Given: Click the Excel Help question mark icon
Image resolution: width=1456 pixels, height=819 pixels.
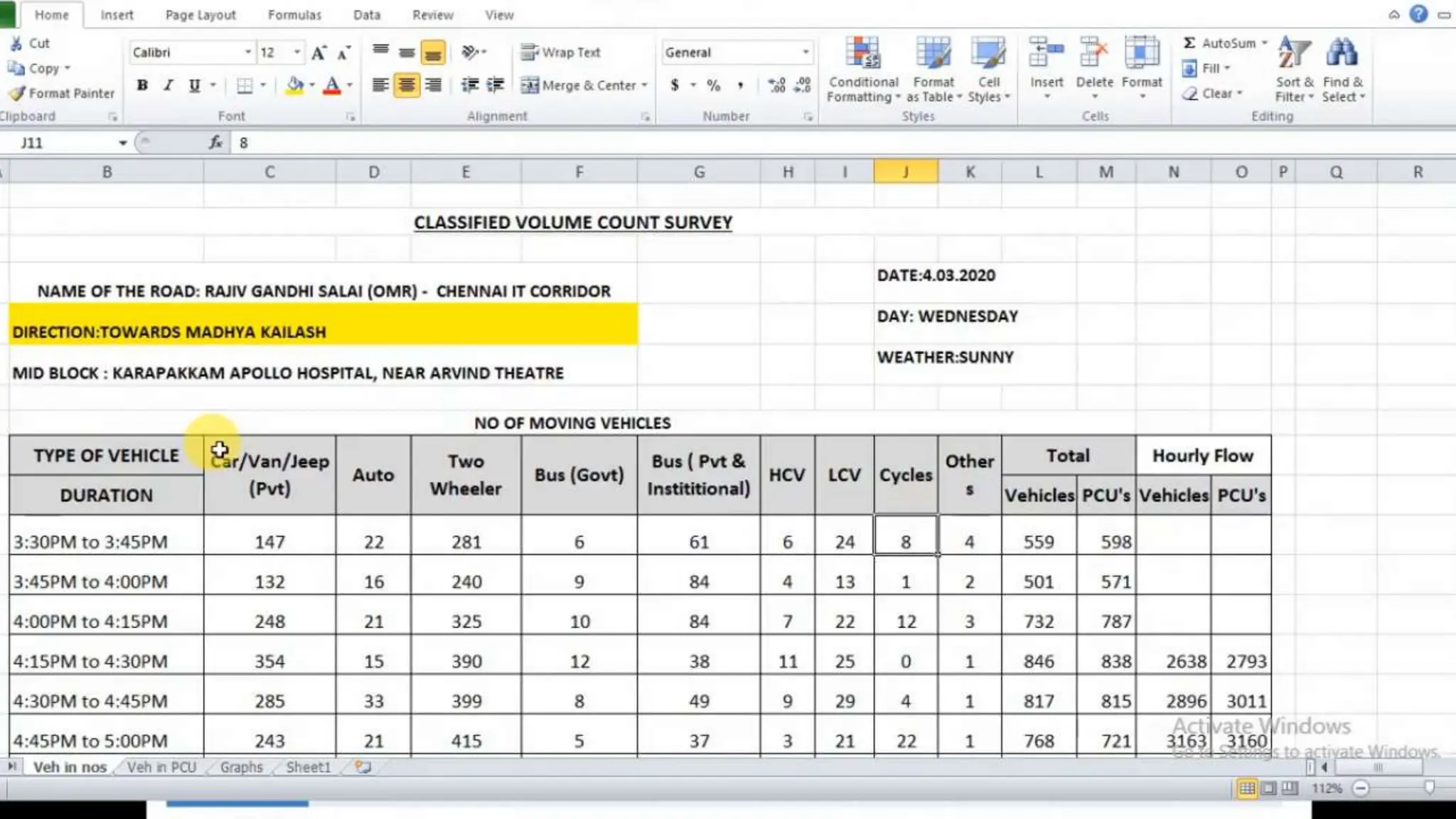Looking at the screenshot, I should point(1418,14).
